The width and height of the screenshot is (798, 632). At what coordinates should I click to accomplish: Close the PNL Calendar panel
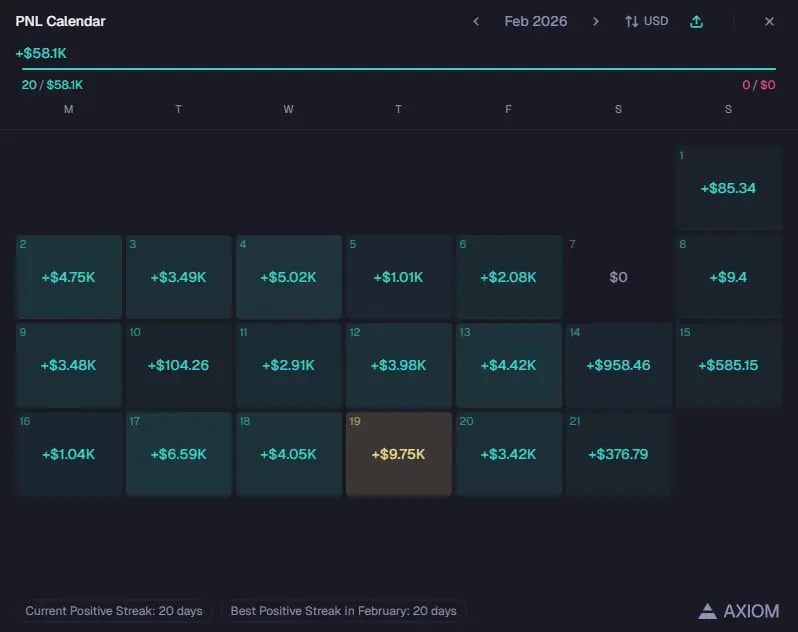(x=769, y=21)
